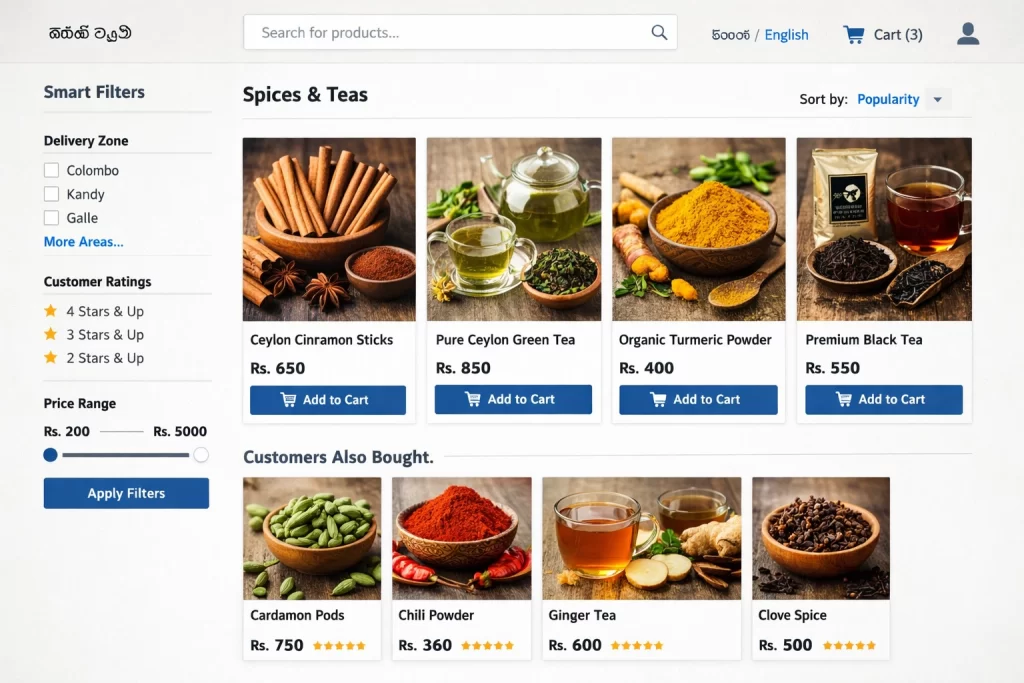The width and height of the screenshot is (1024, 683).
Task: Switch language to English
Action: (x=786, y=35)
